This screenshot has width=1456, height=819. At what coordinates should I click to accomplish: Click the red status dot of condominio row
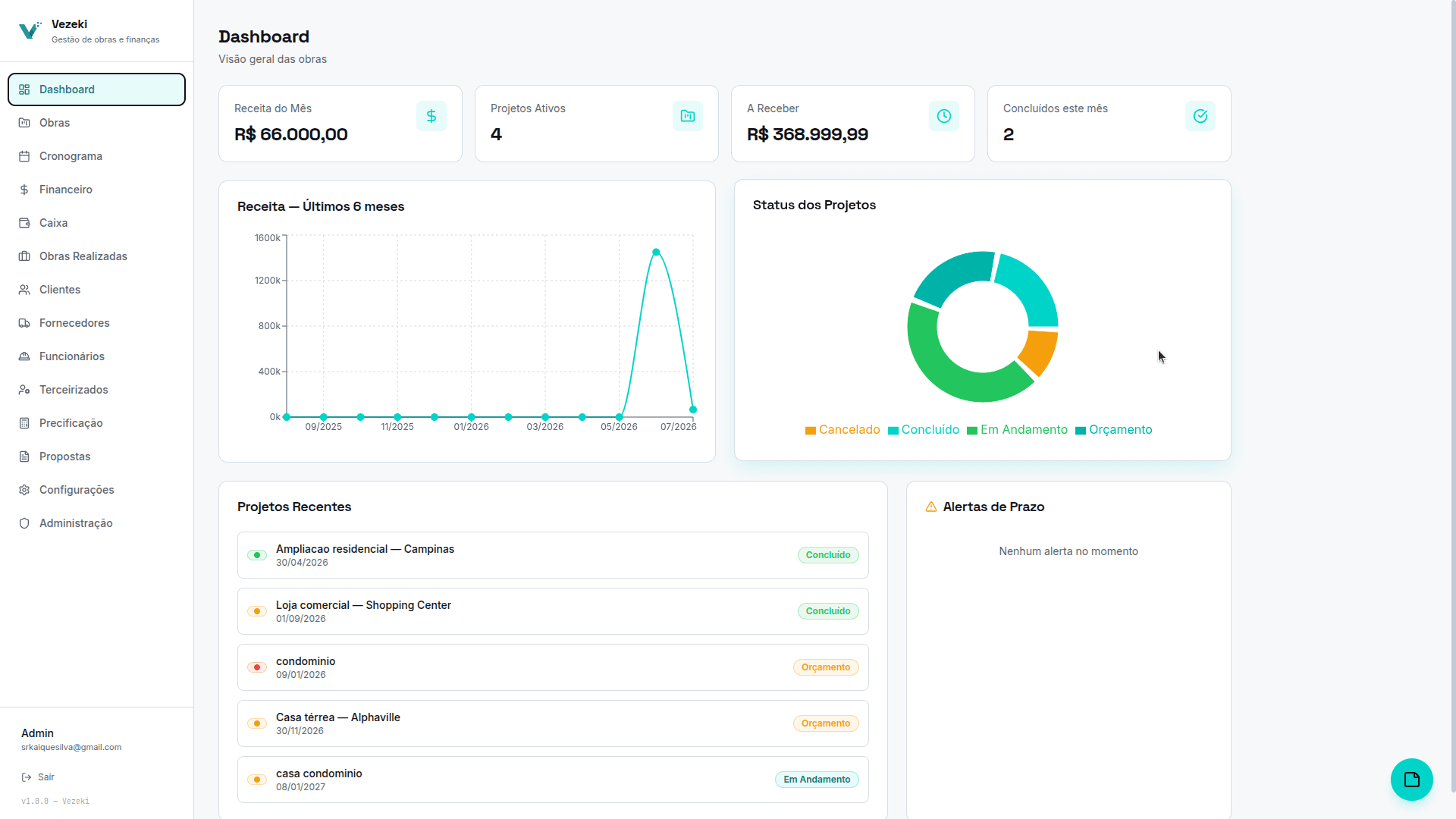(257, 667)
